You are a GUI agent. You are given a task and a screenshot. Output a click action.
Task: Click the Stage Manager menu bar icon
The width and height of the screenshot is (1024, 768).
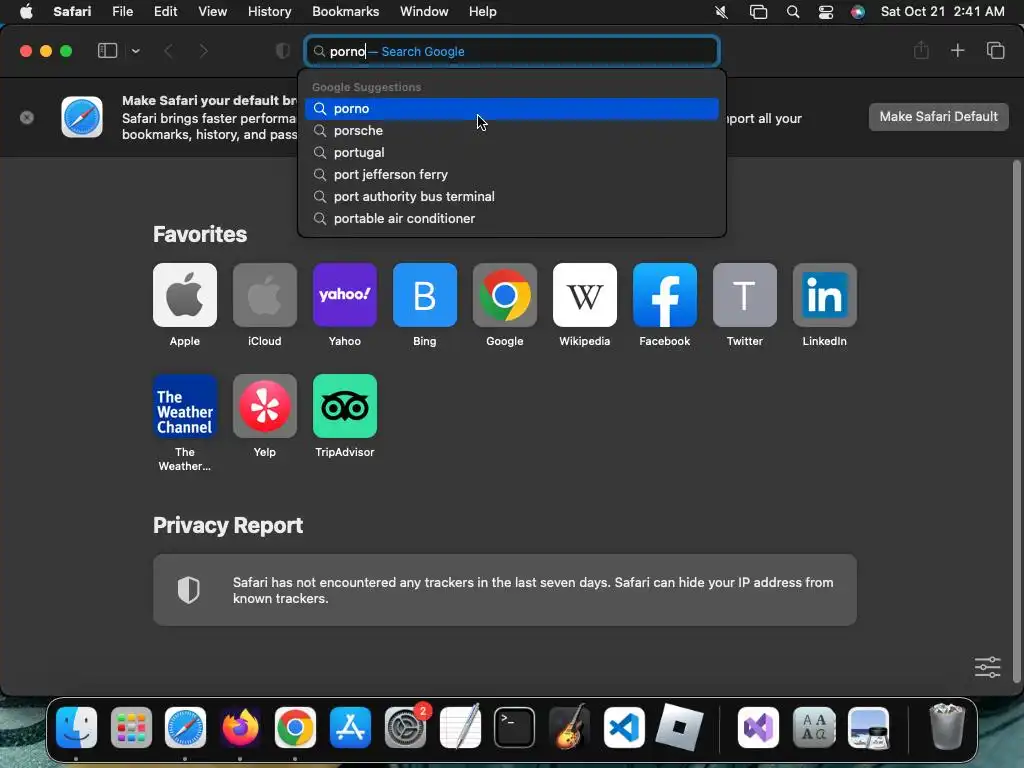pos(758,12)
